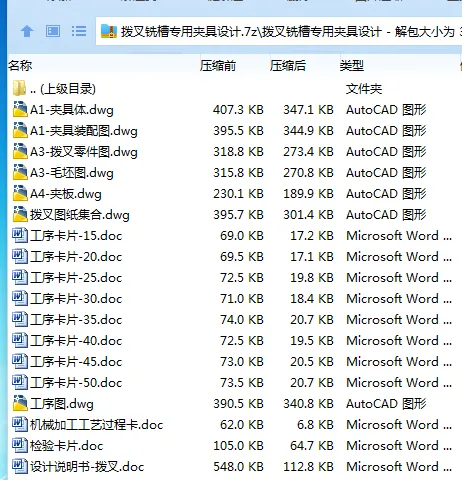Select the A1-夹具体.dwg file icon
The height and width of the screenshot is (480, 462).
click(20, 109)
